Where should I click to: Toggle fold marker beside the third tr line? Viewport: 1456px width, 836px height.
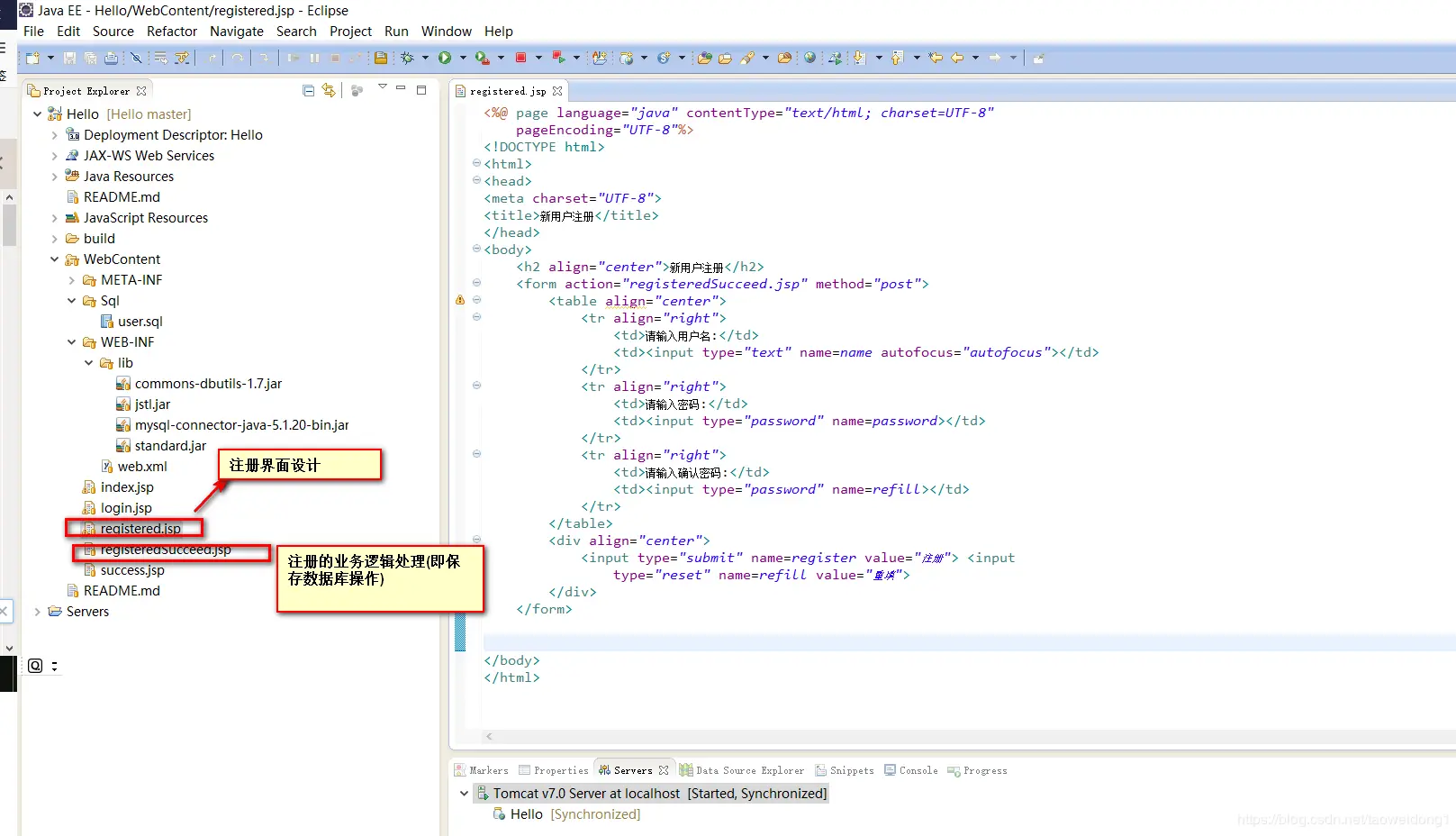click(x=476, y=454)
